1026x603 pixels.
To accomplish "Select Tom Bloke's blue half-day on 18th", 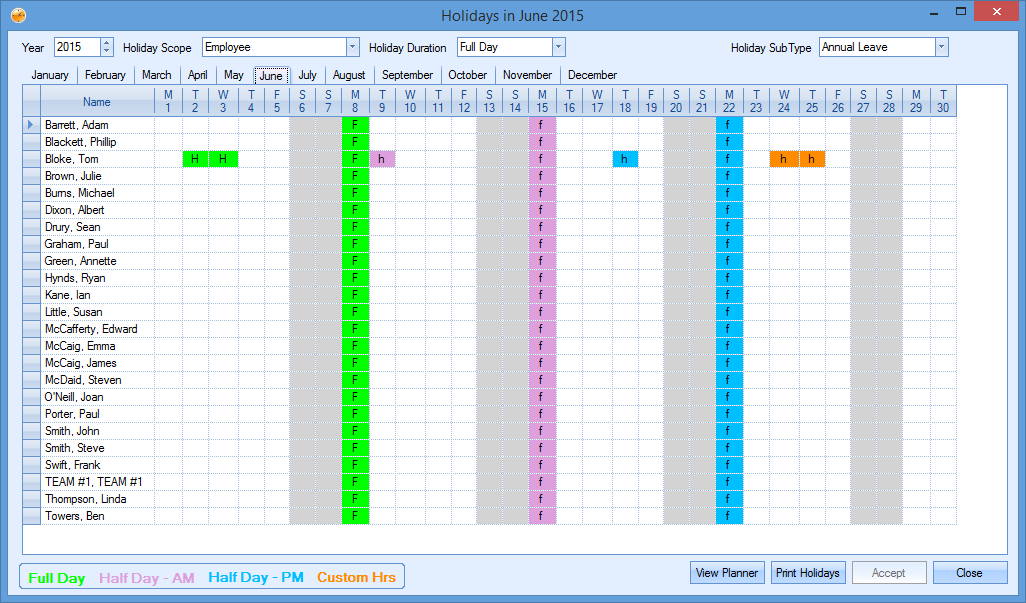I will [624, 159].
